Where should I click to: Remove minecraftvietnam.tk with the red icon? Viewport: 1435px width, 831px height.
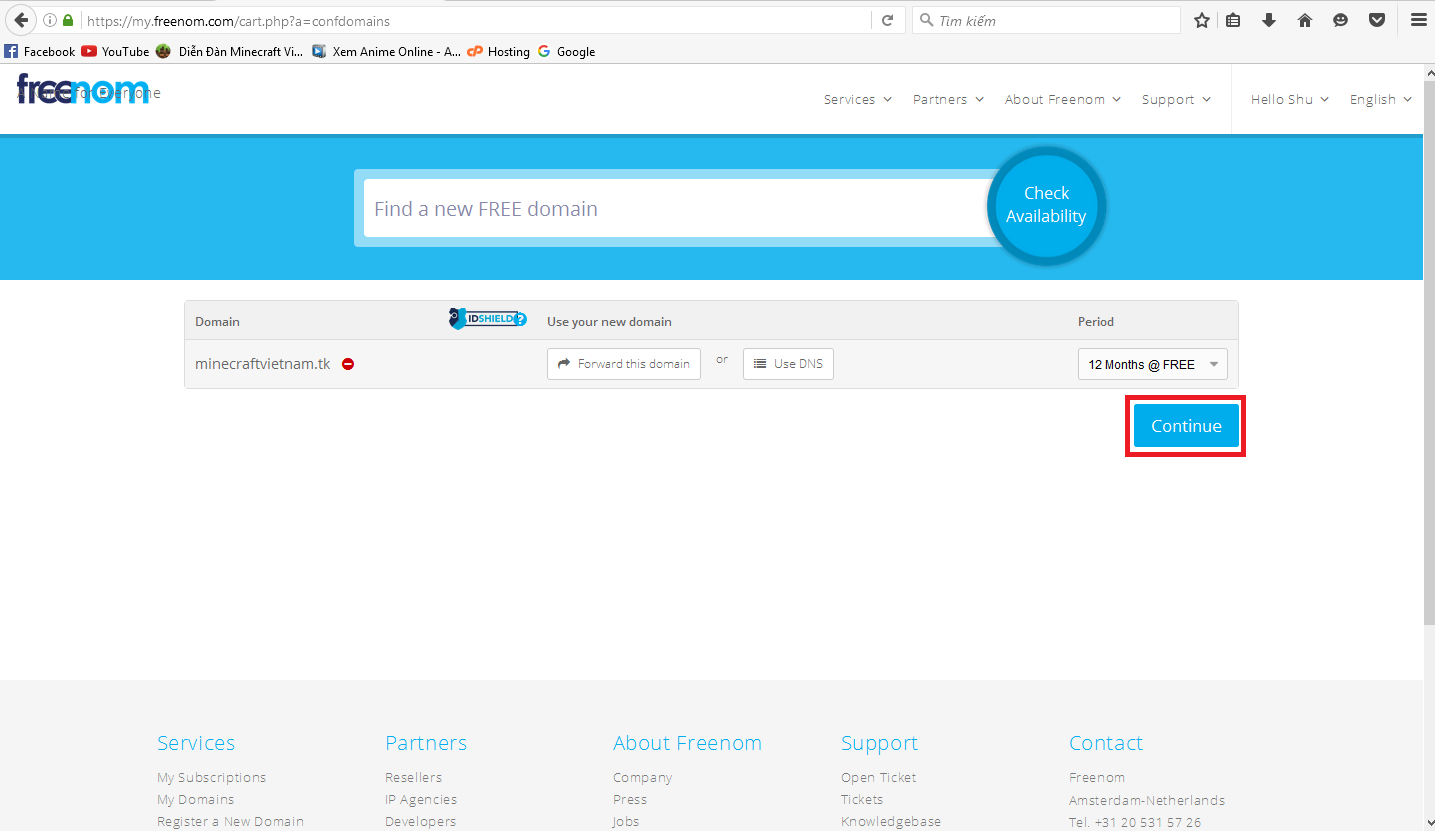point(348,364)
